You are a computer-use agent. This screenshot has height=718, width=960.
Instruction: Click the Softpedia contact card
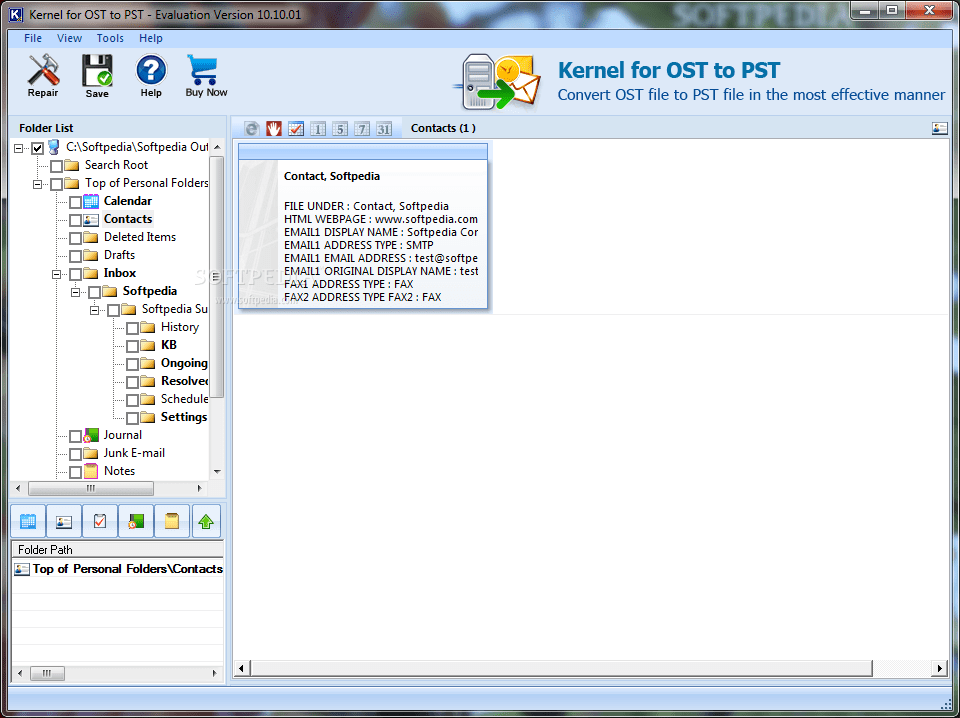point(363,226)
